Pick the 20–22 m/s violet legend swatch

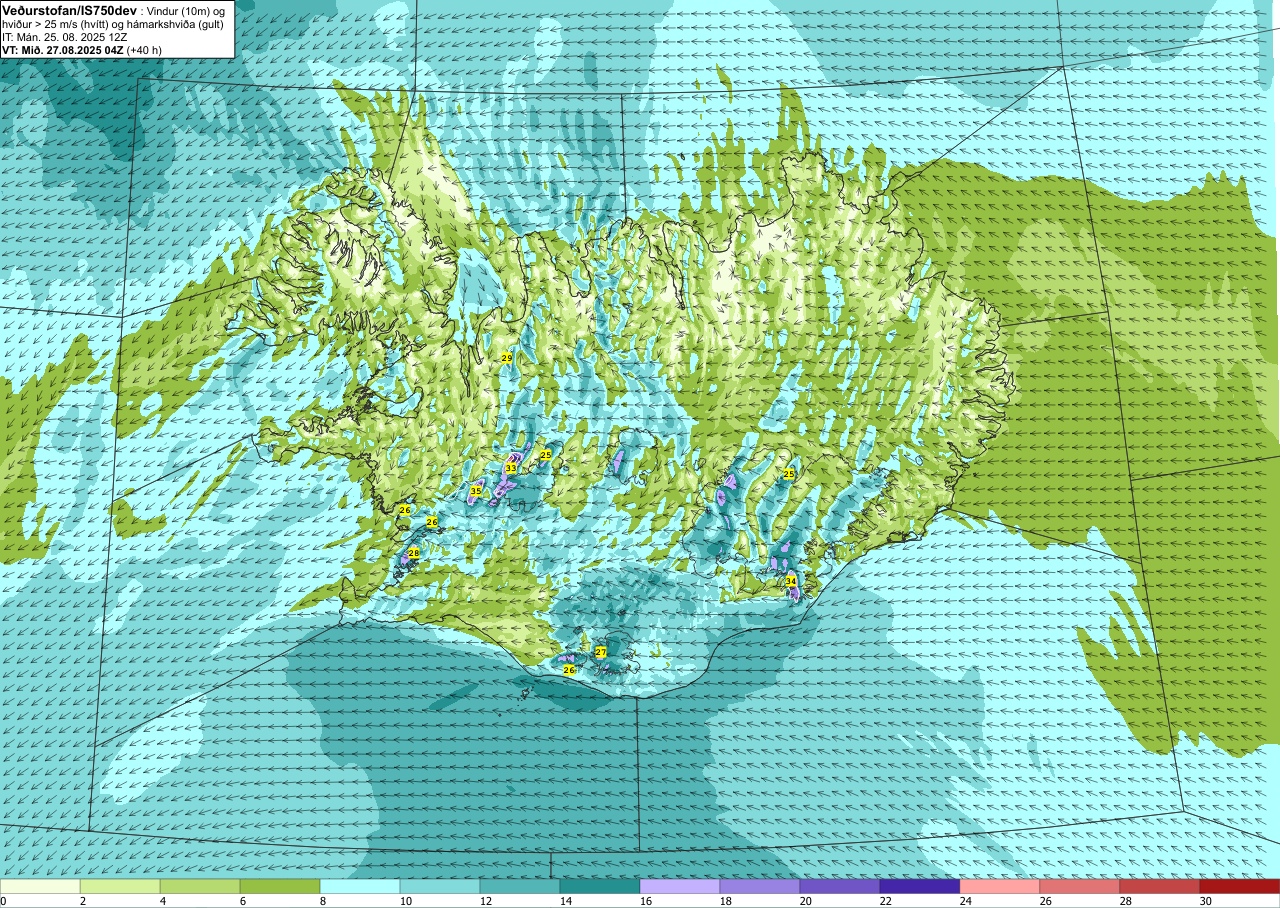coord(840,886)
